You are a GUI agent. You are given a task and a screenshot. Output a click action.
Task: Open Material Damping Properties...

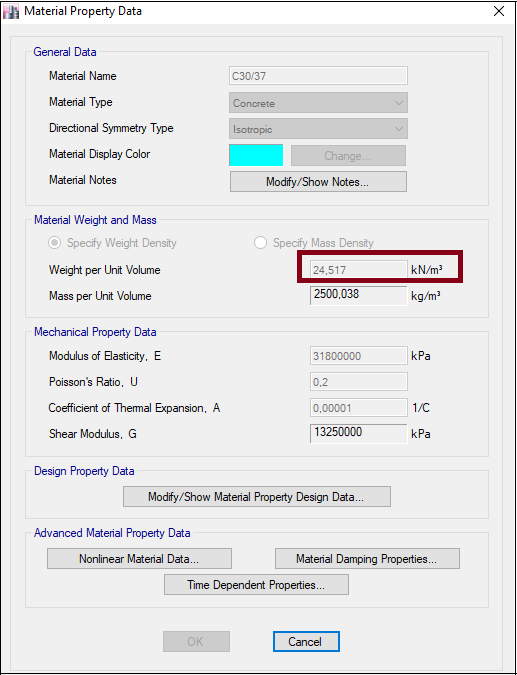coord(367,559)
